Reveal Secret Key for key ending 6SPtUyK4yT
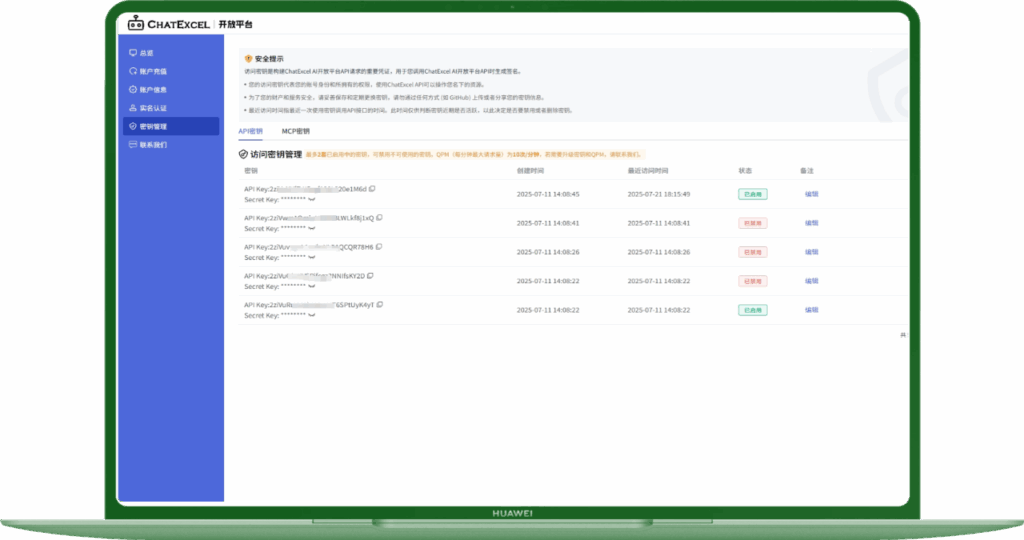Screen dimensions: 1024x540 [312, 315]
